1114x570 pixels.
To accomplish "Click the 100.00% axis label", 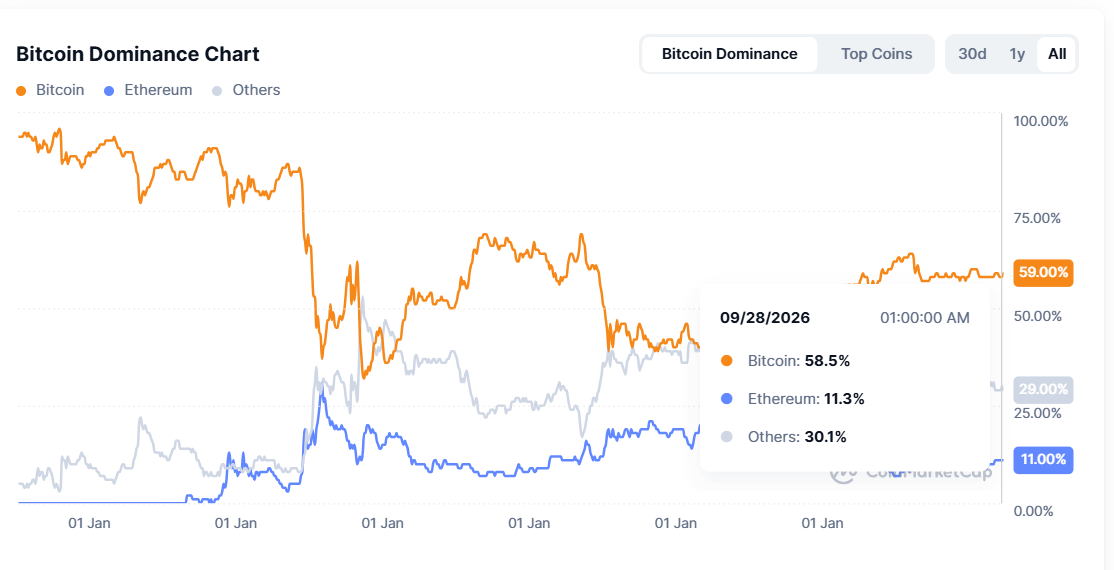I will point(1040,122).
